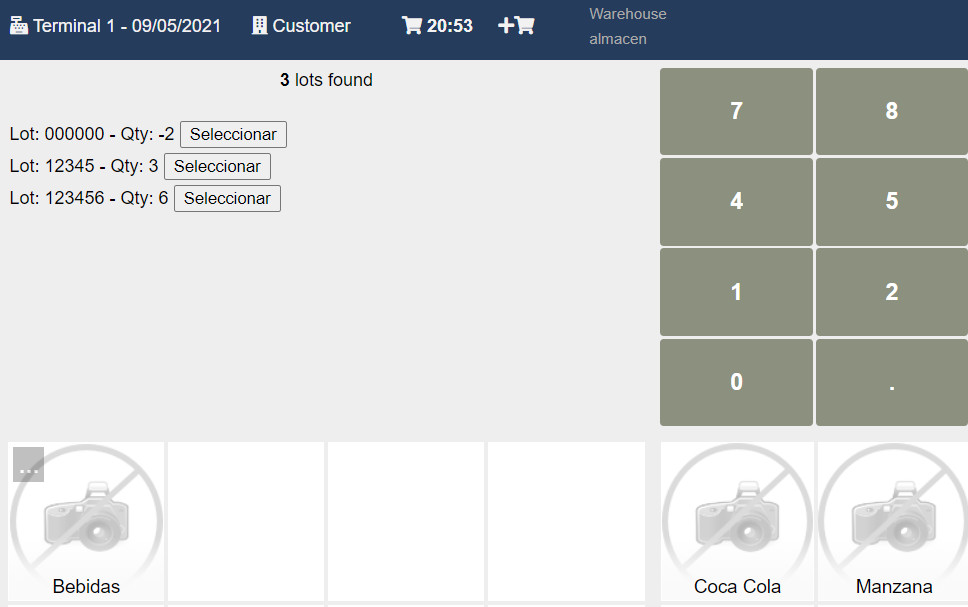Select lot 123456 with quantity 6
Viewport: 968px width, 607px height.
(227, 198)
